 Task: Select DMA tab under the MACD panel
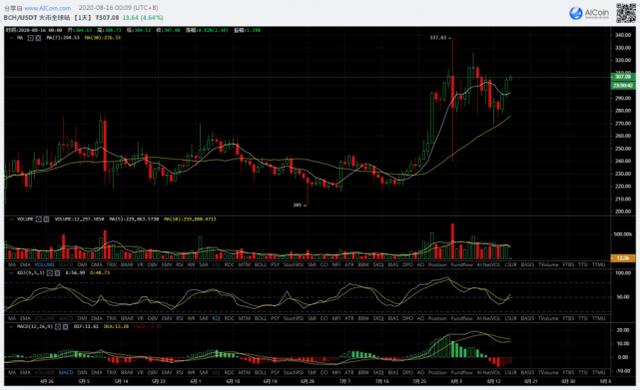click(97, 372)
